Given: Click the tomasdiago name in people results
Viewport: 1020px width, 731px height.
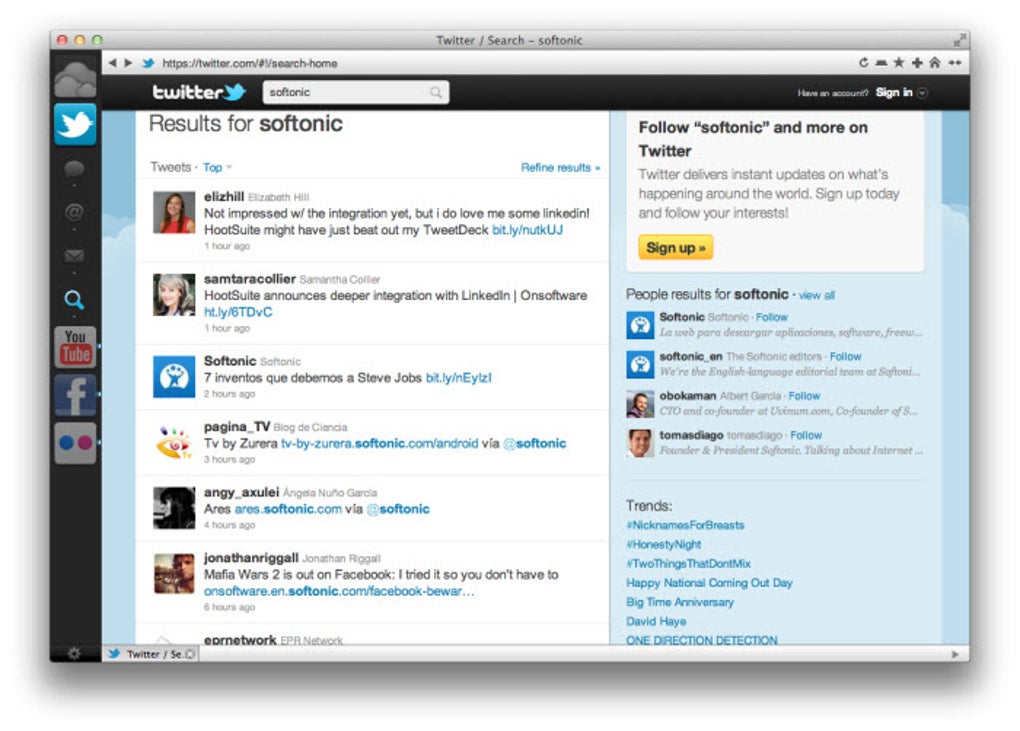Looking at the screenshot, I should (691, 435).
